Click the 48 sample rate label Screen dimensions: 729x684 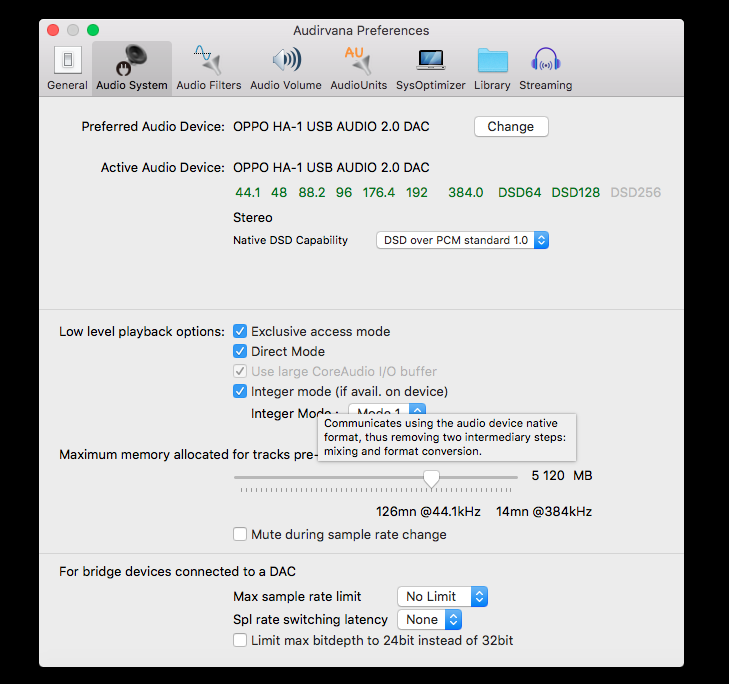pyautogui.click(x=279, y=192)
